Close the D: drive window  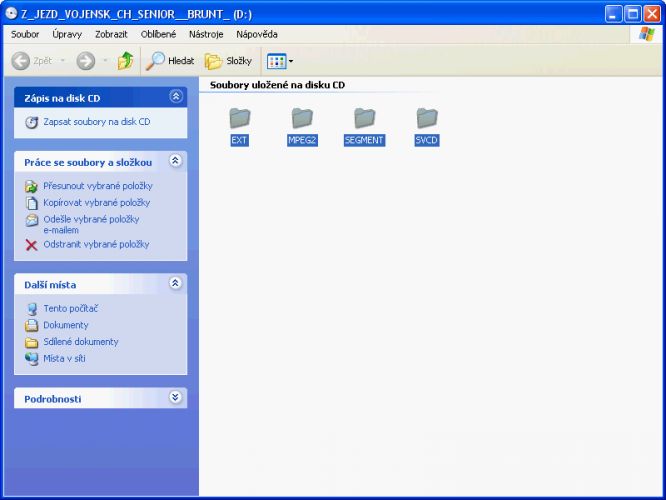click(652, 14)
